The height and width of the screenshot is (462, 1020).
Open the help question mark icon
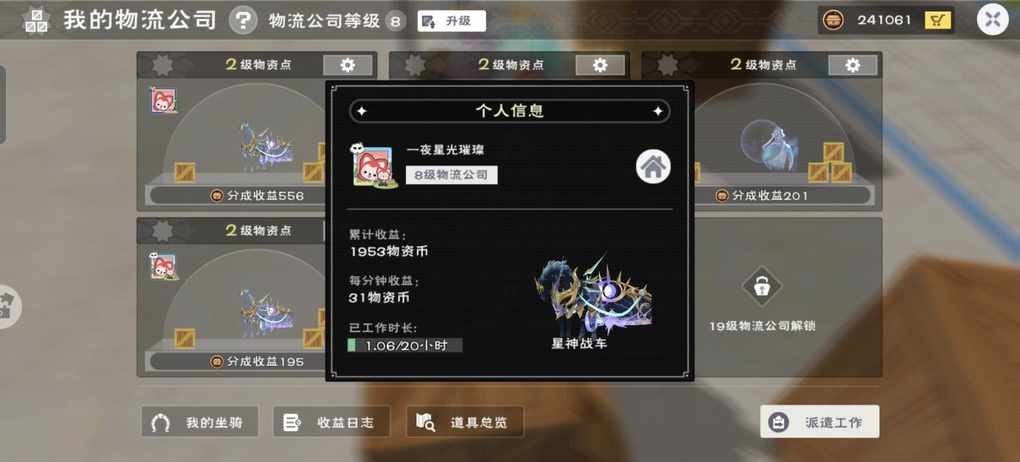(243, 21)
